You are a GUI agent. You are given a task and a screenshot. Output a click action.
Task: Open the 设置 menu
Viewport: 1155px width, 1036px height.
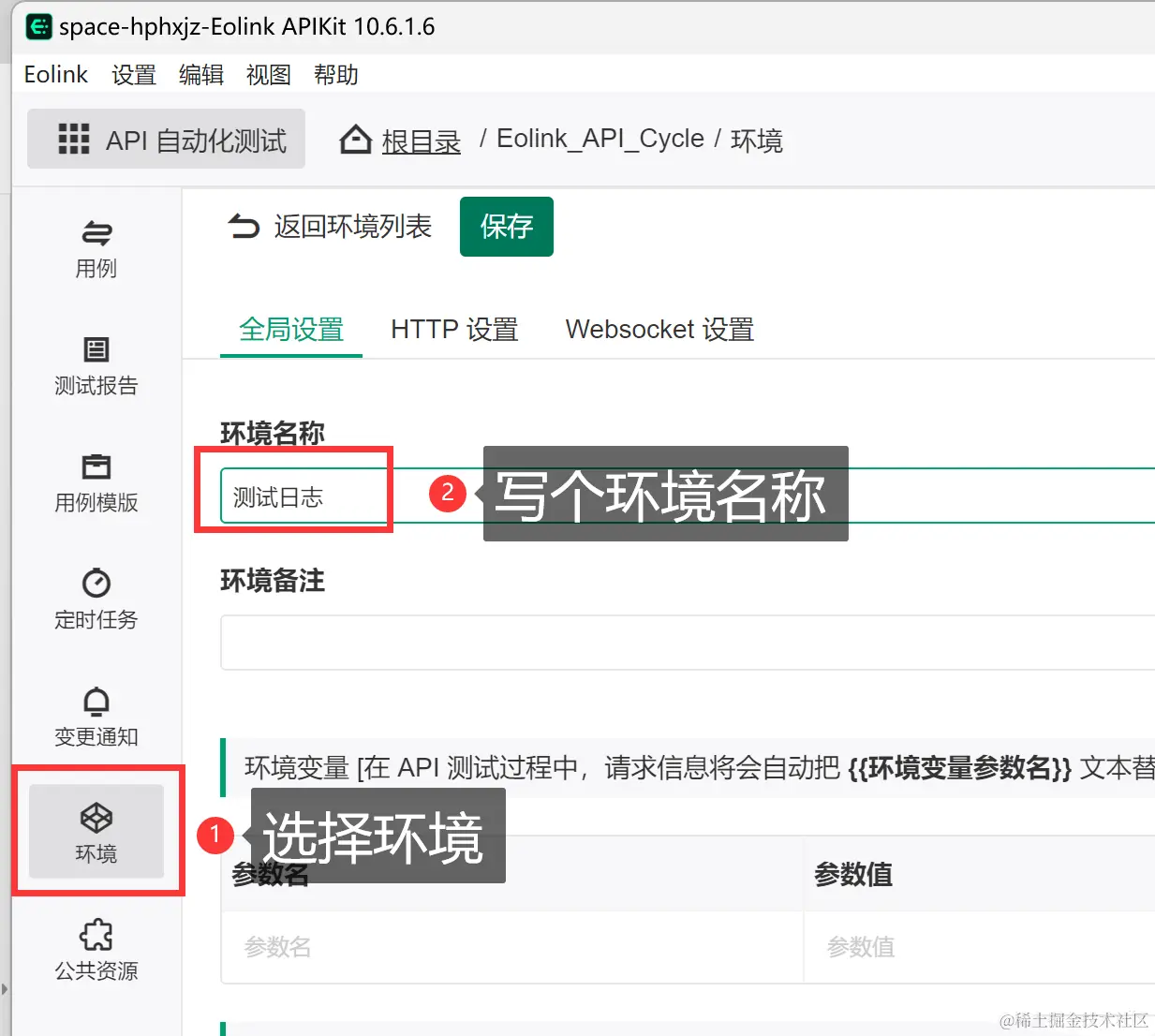(x=134, y=75)
